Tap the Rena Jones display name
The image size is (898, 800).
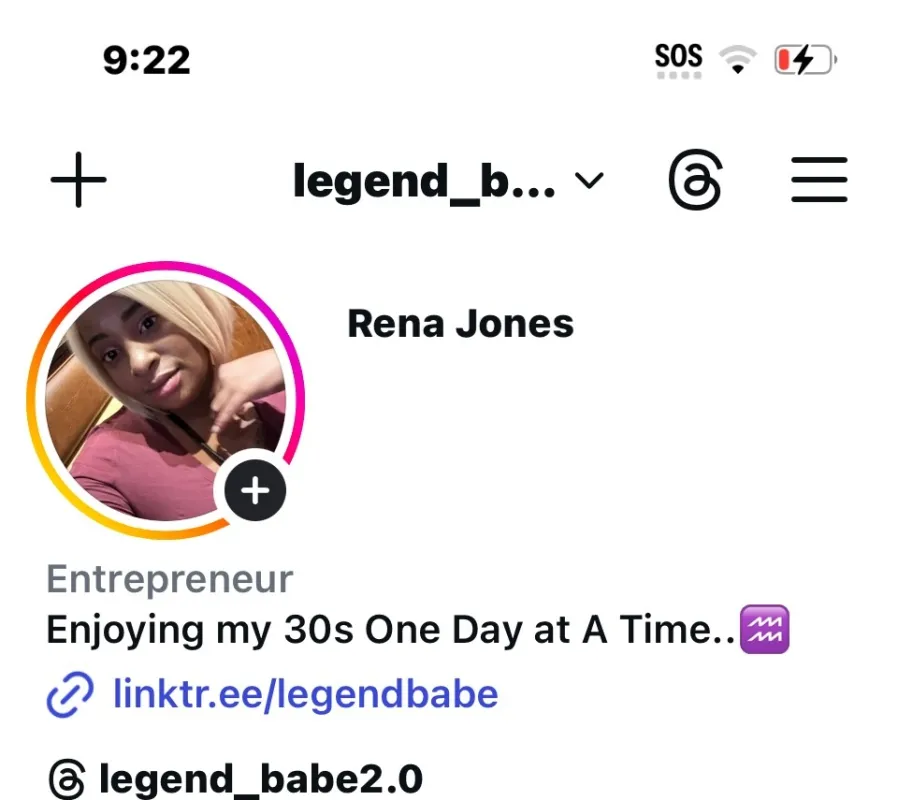[460, 323]
